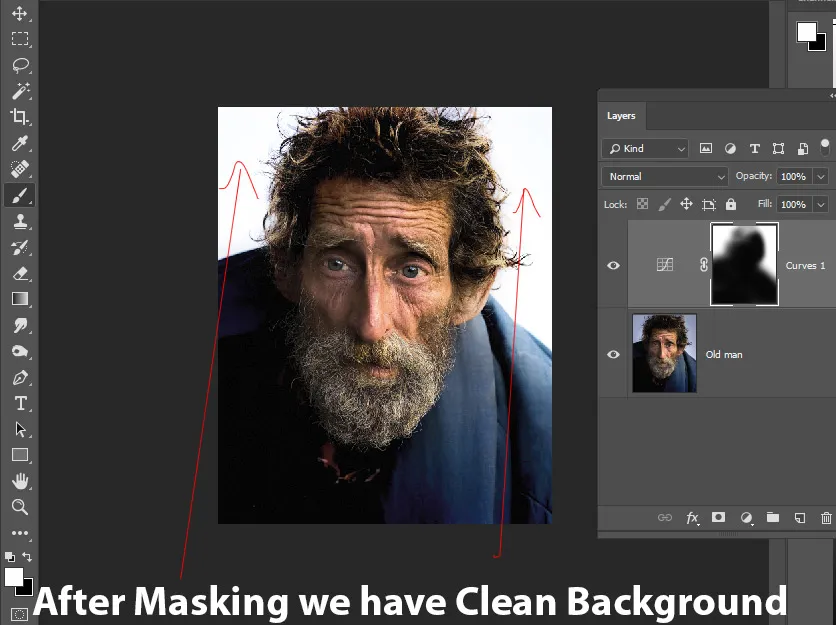
Task: Hide the Old man layer
Action: pyautogui.click(x=613, y=354)
